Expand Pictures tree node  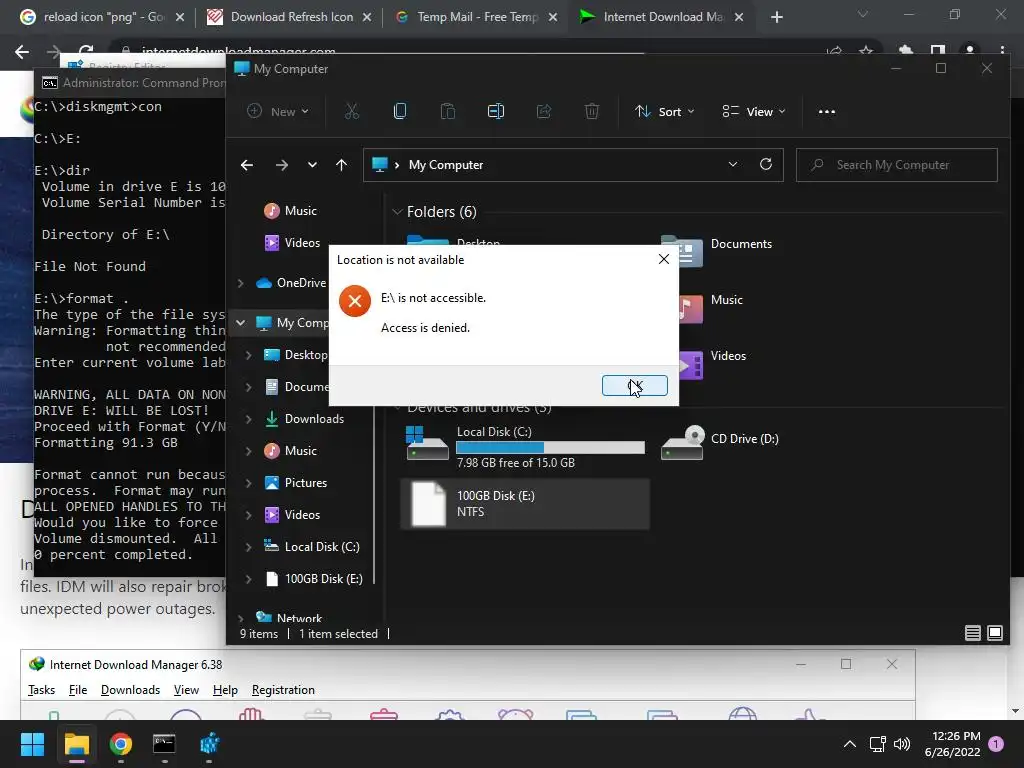coord(248,483)
